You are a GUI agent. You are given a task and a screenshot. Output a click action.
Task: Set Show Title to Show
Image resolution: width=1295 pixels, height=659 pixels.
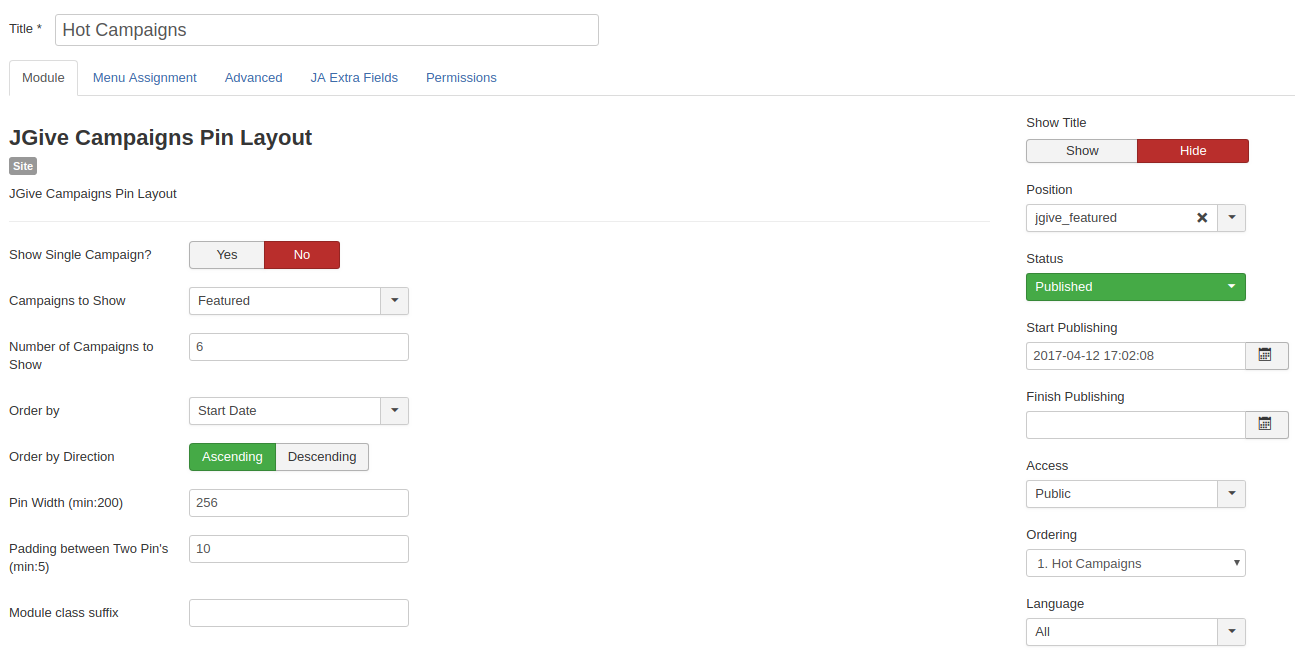click(1082, 151)
